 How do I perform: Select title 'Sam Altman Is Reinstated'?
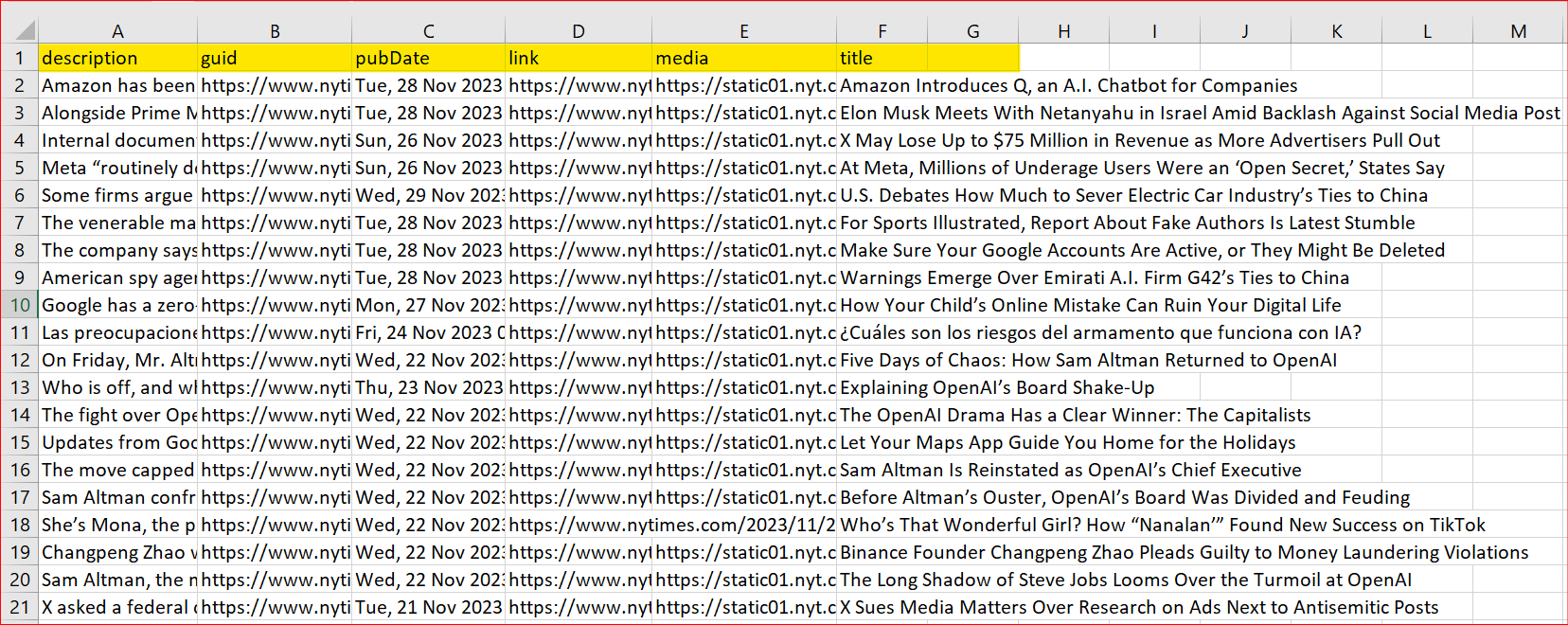coord(1071,470)
